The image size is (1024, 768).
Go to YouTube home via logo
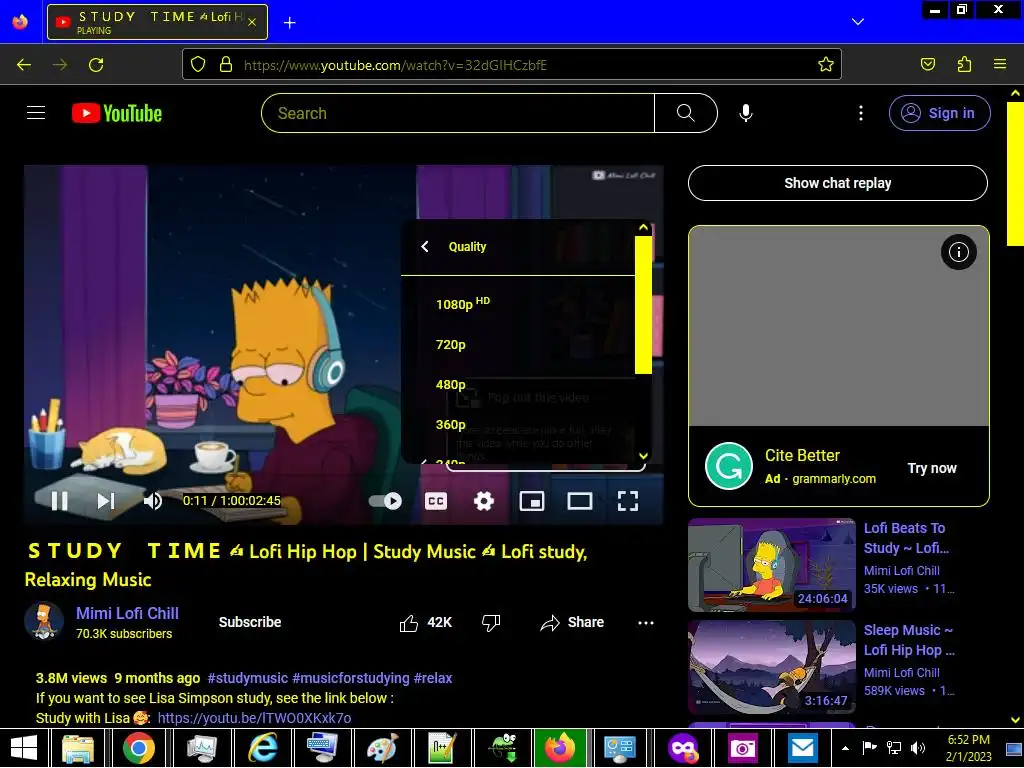pyautogui.click(x=117, y=113)
